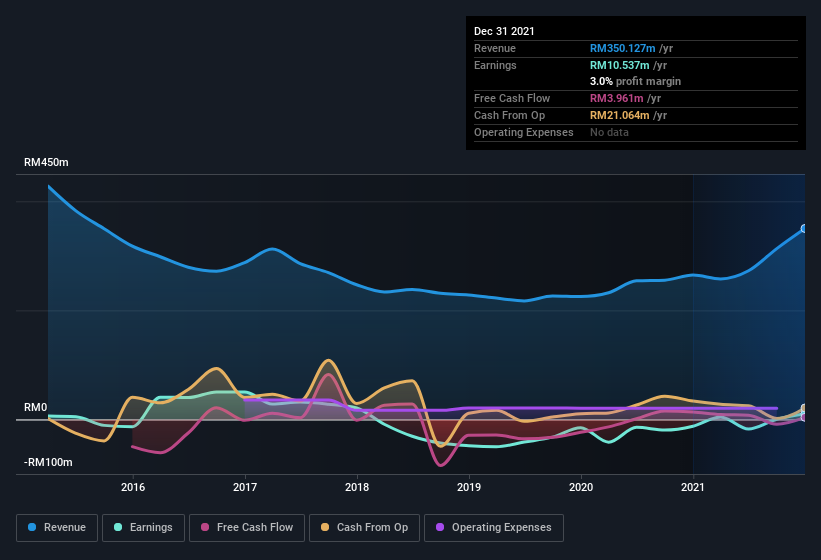Viewport: 821px width, 560px height.
Task: Click the -RM100m axis label
Action: point(48,462)
